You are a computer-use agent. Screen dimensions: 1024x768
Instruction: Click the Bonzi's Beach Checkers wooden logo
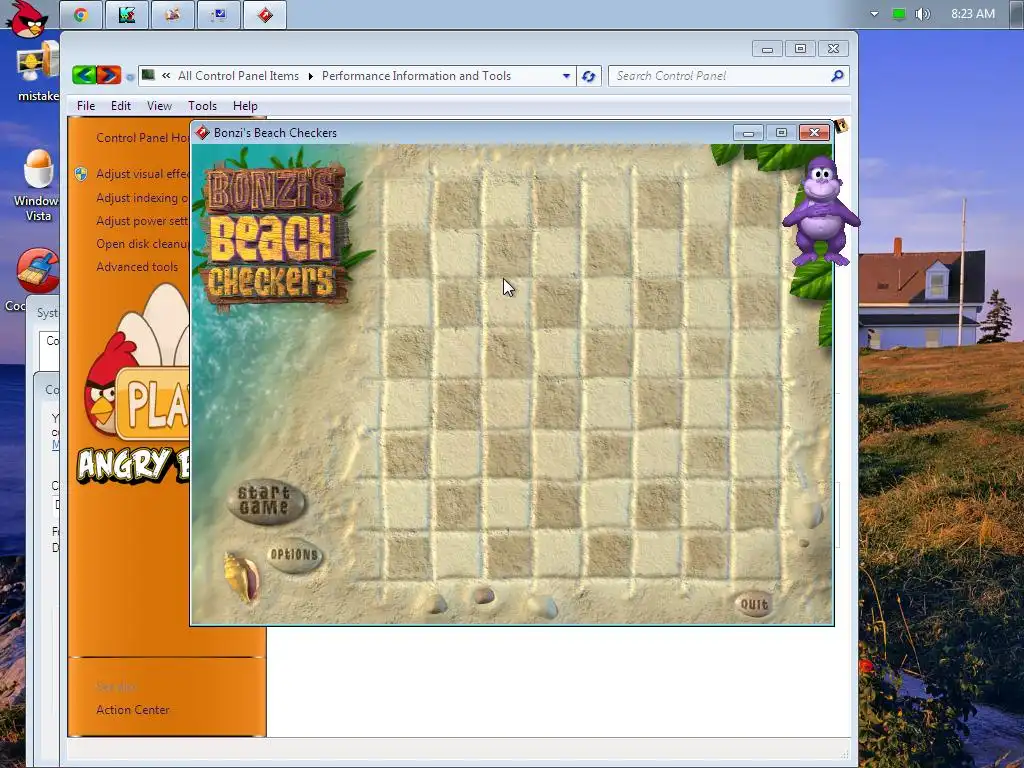coord(277,234)
